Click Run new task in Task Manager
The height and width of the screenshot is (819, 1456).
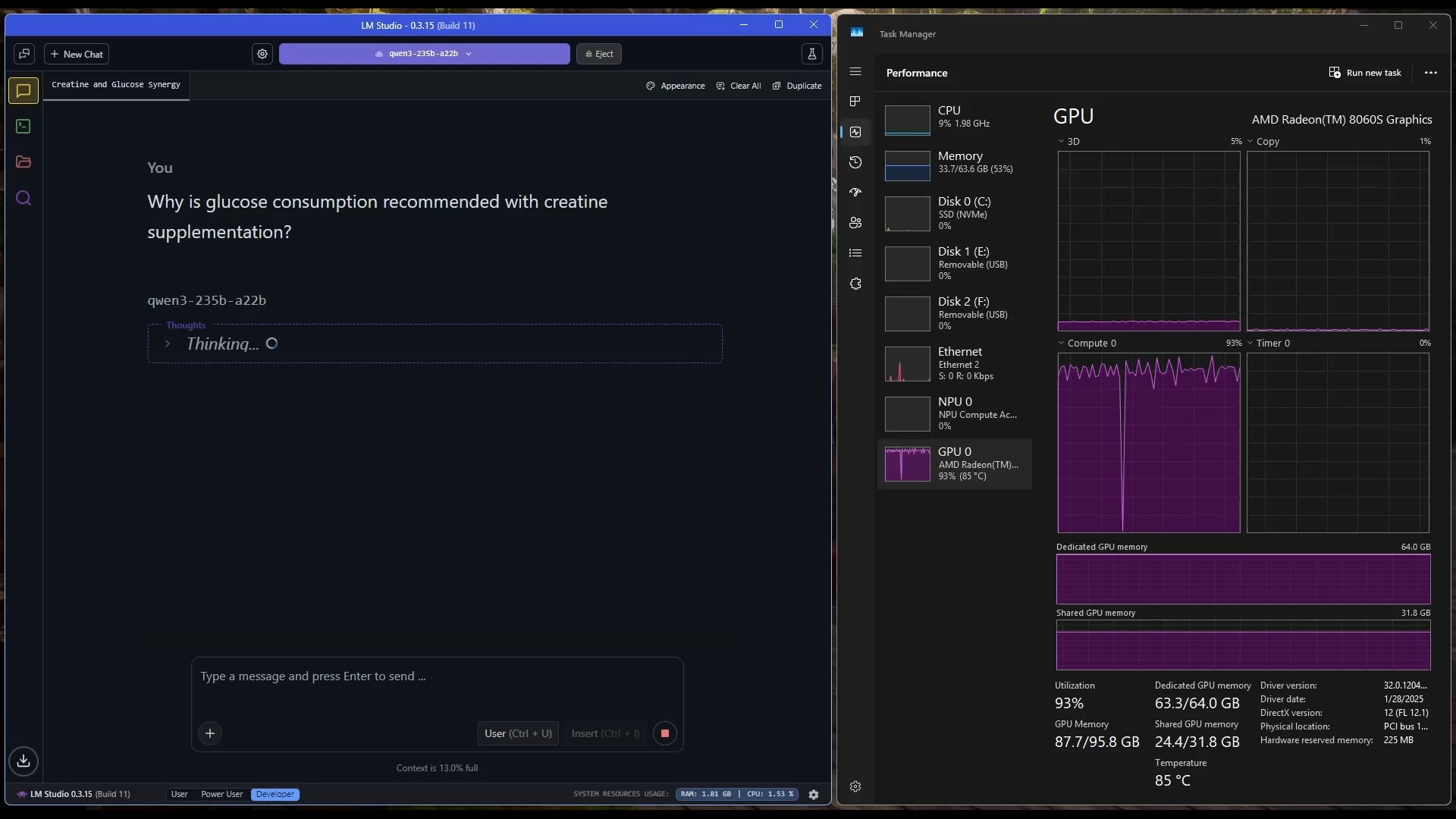(x=1365, y=73)
